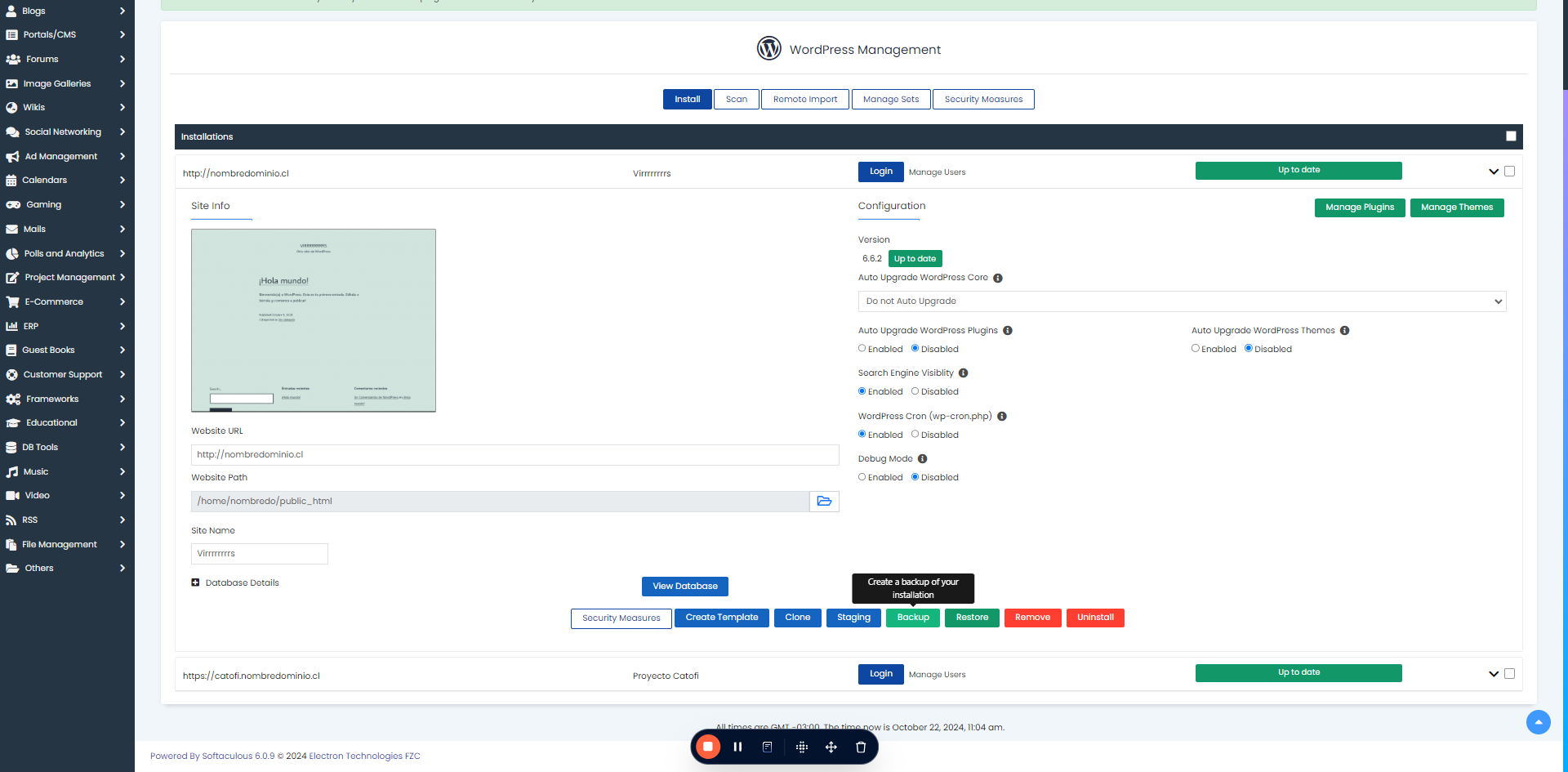1568x772 pixels.
Task: Click the move icon in recording toolbar
Action: click(831, 747)
